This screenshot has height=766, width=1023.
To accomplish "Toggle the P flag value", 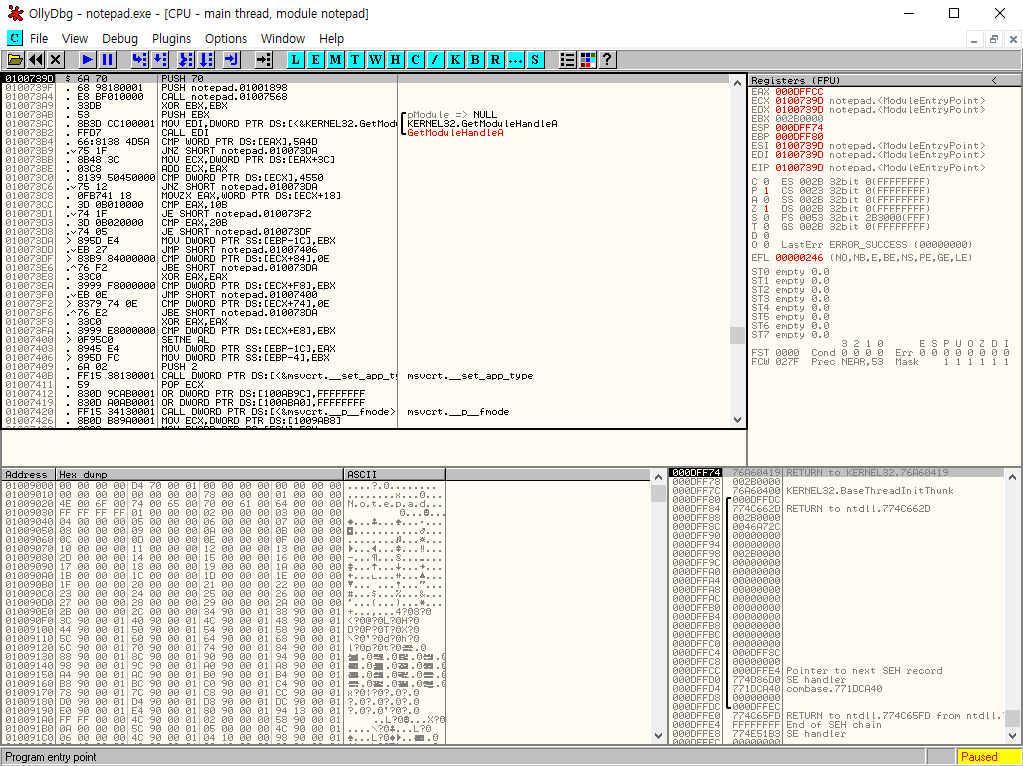I will 766,191.
